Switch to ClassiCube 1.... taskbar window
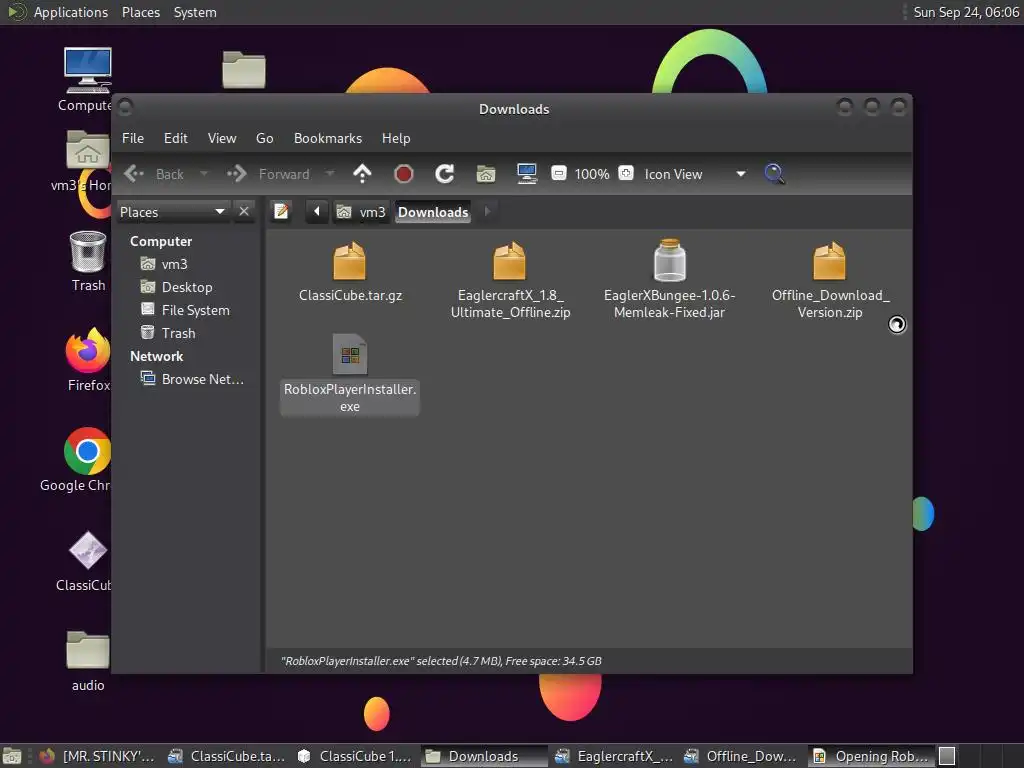This screenshot has height=768, width=1024. pyautogui.click(x=355, y=756)
